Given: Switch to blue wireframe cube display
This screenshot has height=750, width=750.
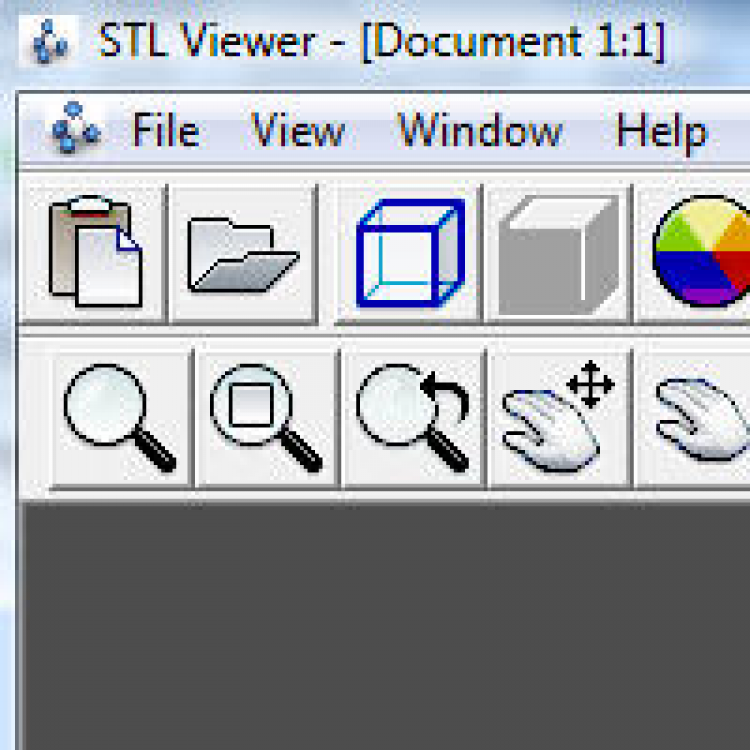Looking at the screenshot, I should [x=410, y=254].
